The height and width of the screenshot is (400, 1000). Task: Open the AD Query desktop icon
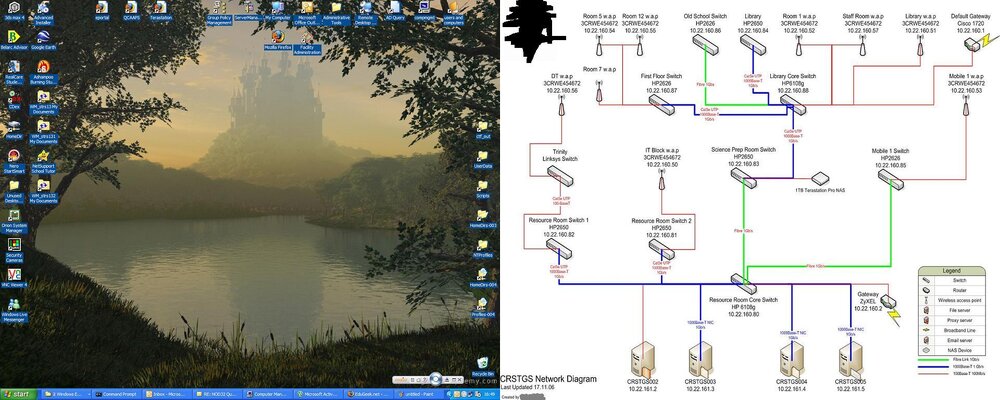pyautogui.click(x=395, y=11)
